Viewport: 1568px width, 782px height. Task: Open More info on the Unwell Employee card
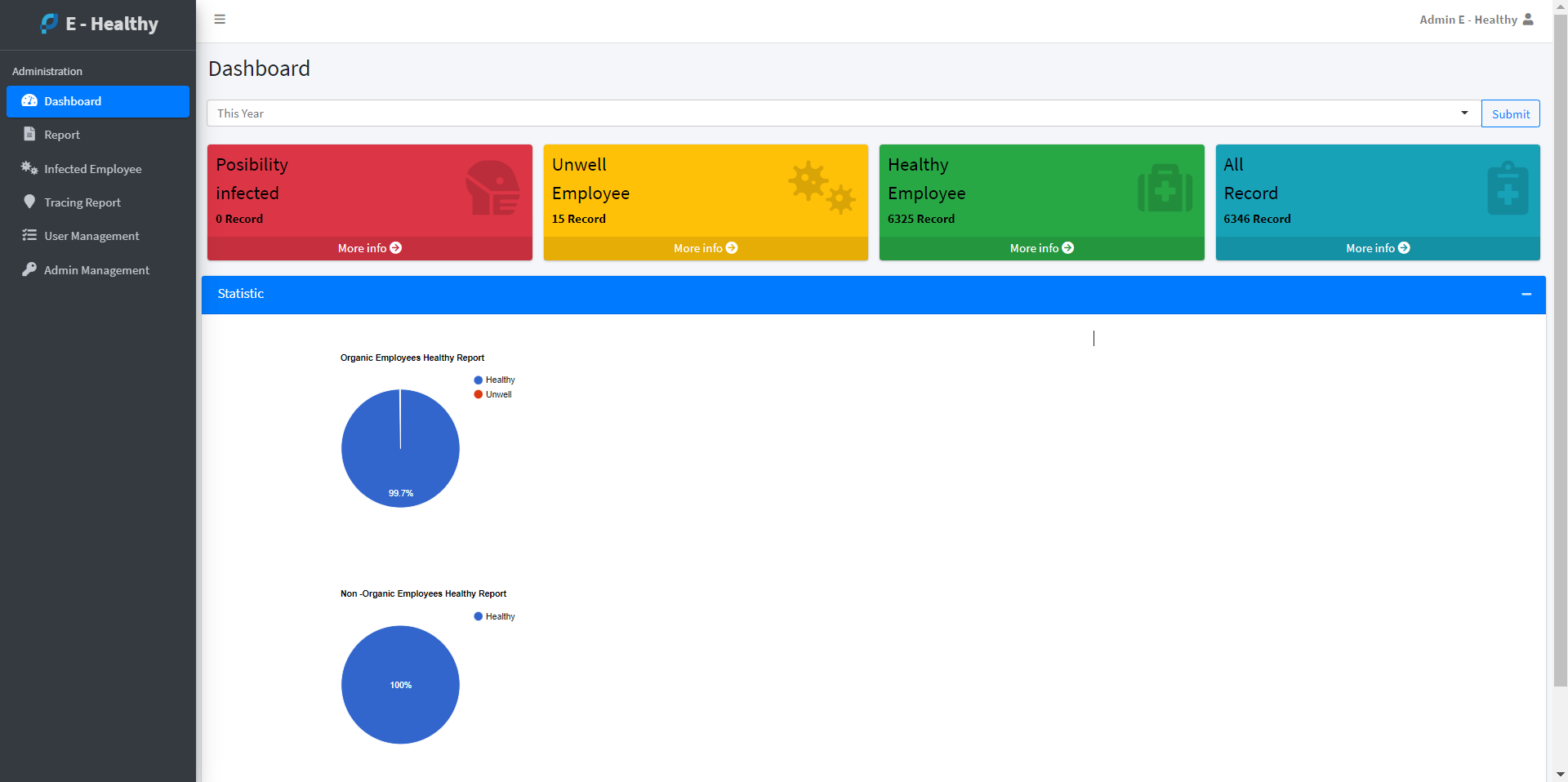pos(706,248)
